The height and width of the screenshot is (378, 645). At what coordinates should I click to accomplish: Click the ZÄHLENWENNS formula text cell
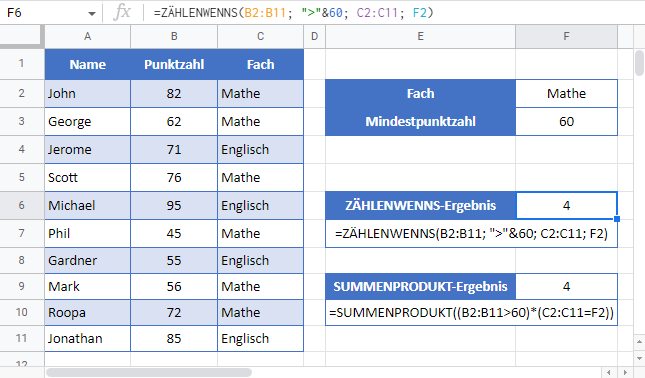[471, 233]
